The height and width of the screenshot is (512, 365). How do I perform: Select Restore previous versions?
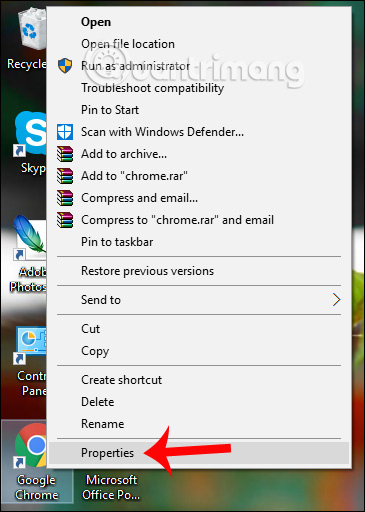(199, 271)
